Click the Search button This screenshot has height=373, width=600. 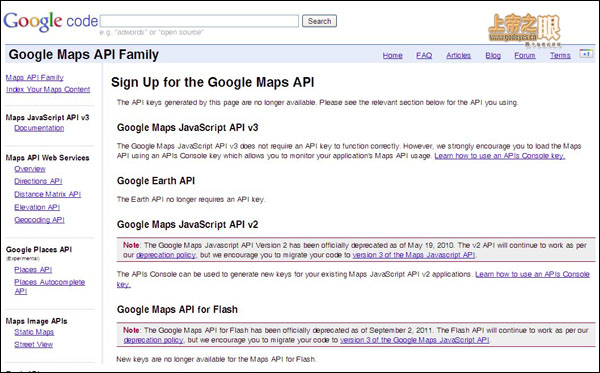pyautogui.click(x=319, y=21)
